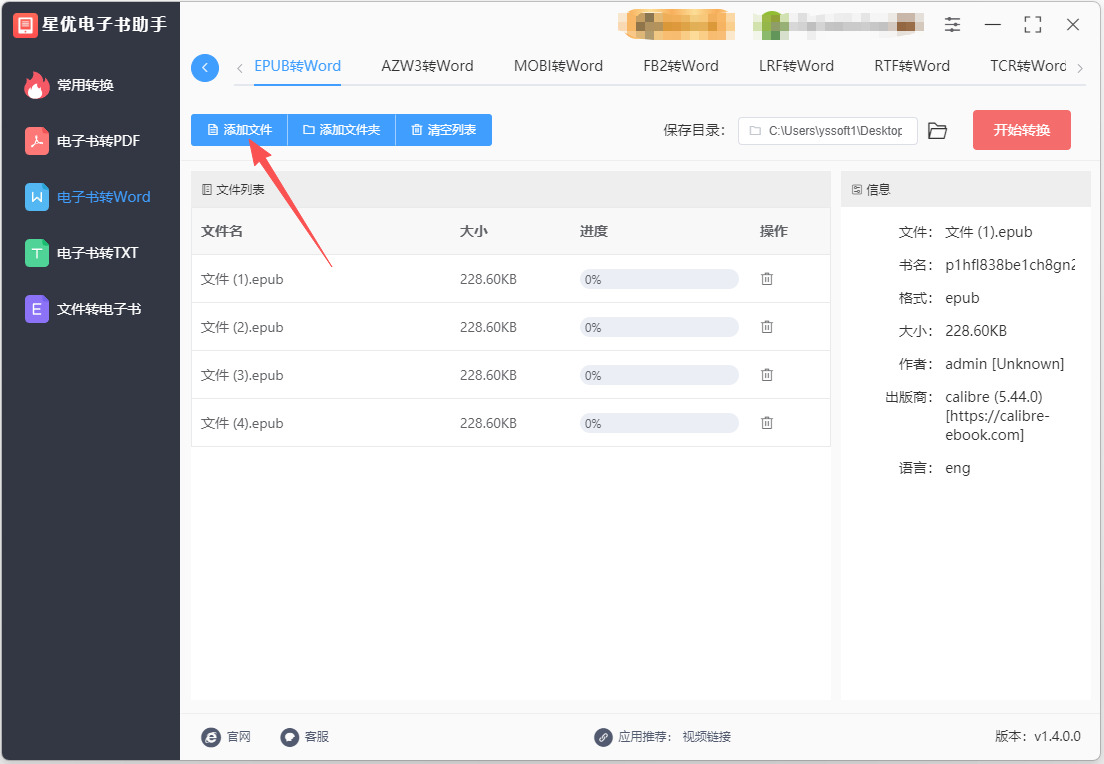The image size is (1104, 764).
Task: Click the progress bar of 文件 (4).epub
Action: 659,423
